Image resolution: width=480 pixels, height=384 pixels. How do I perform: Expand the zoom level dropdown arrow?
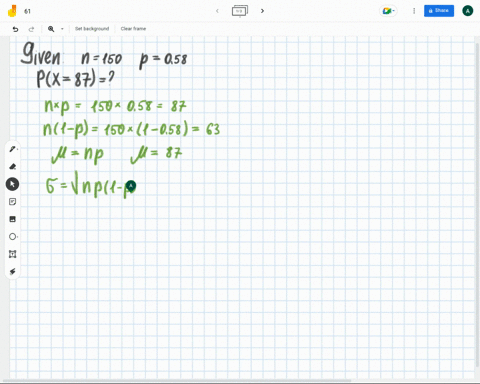(62, 29)
